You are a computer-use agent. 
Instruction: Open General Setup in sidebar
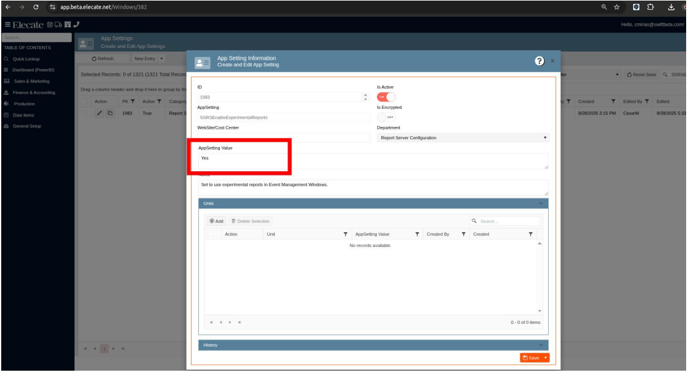pyautogui.click(x=27, y=126)
